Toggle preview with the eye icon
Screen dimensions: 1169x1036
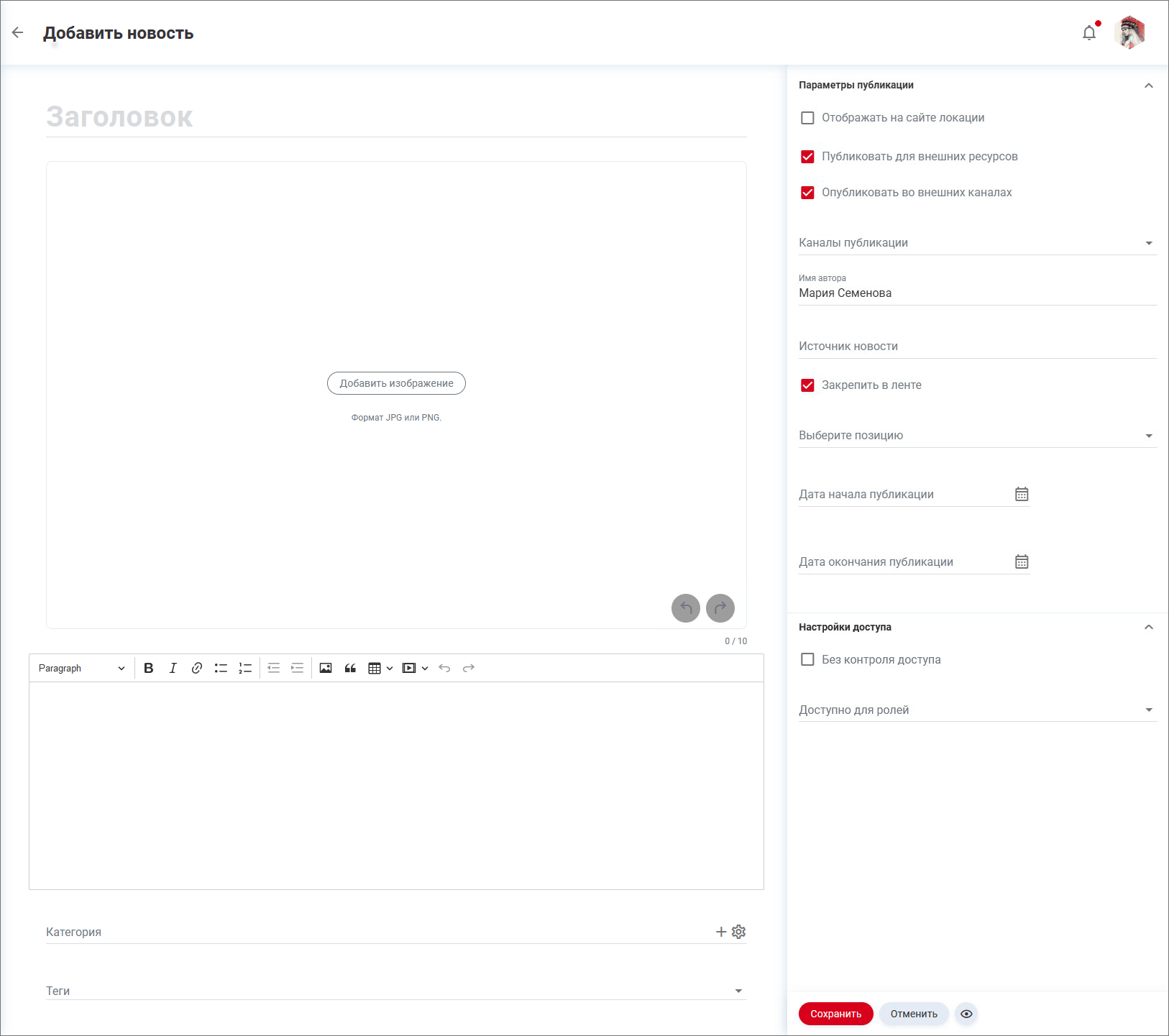pos(966,1014)
